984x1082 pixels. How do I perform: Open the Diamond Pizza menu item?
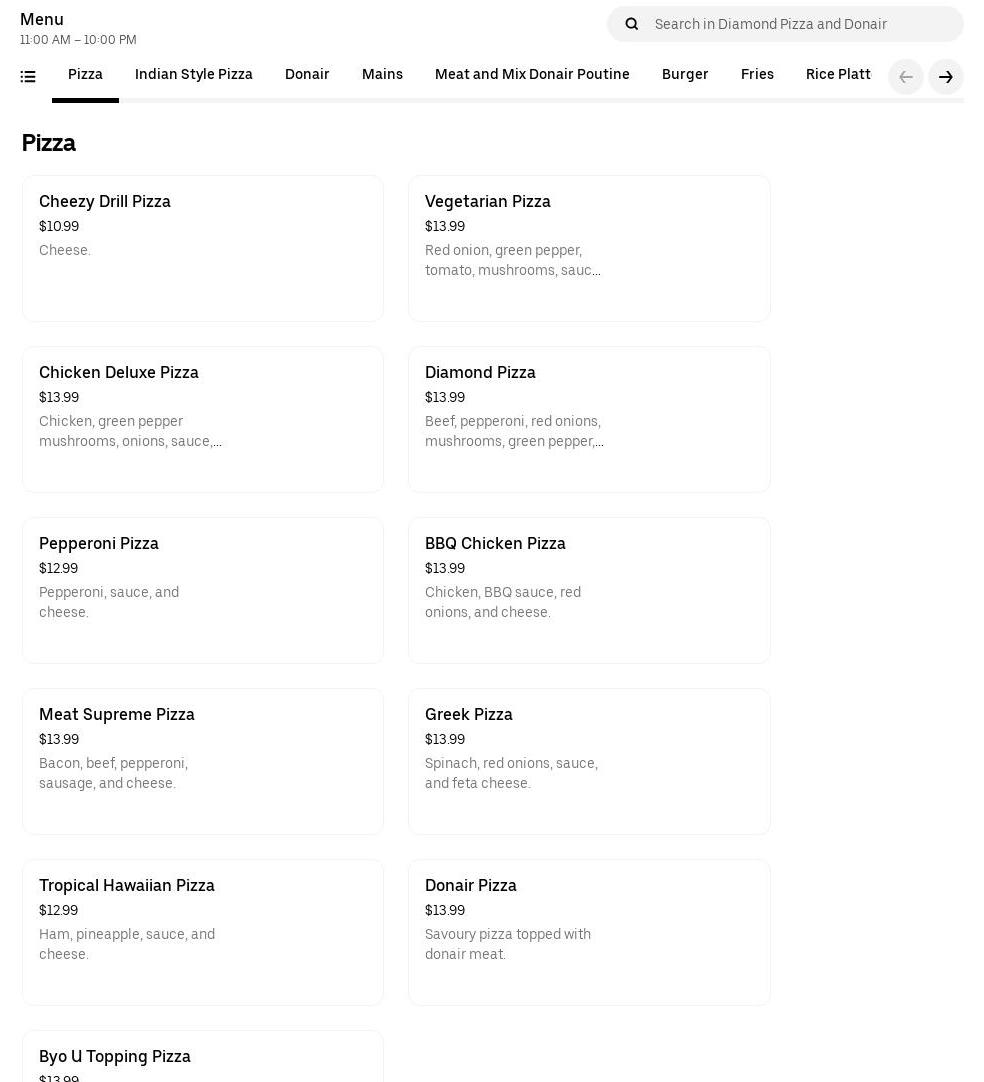click(589, 419)
